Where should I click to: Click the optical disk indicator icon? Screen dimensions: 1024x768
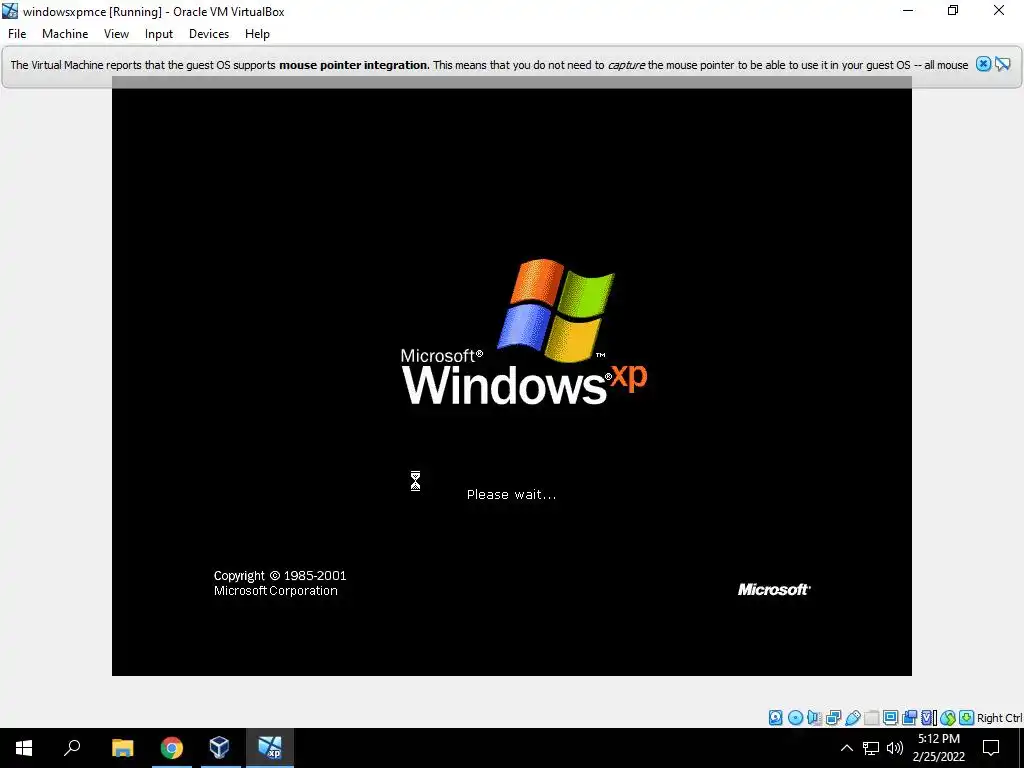pyautogui.click(x=795, y=718)
